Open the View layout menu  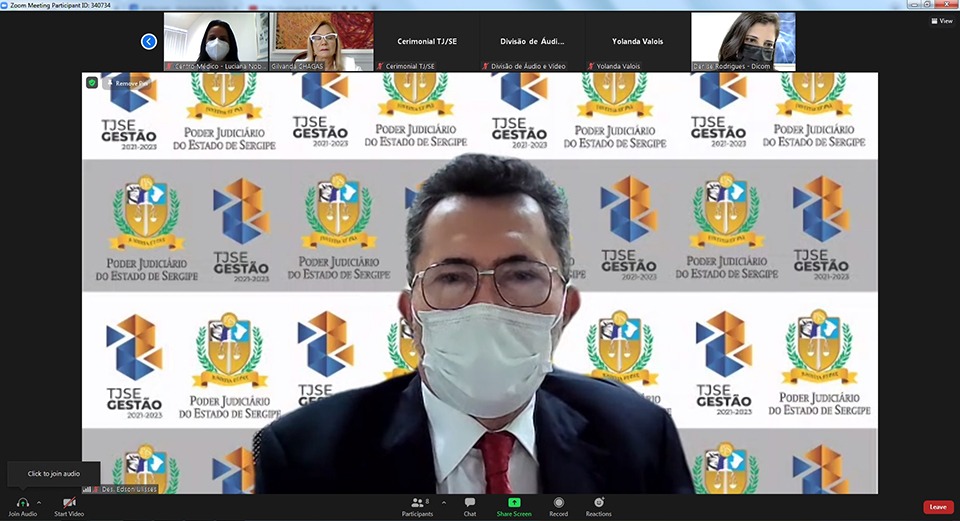coord(941,20)
